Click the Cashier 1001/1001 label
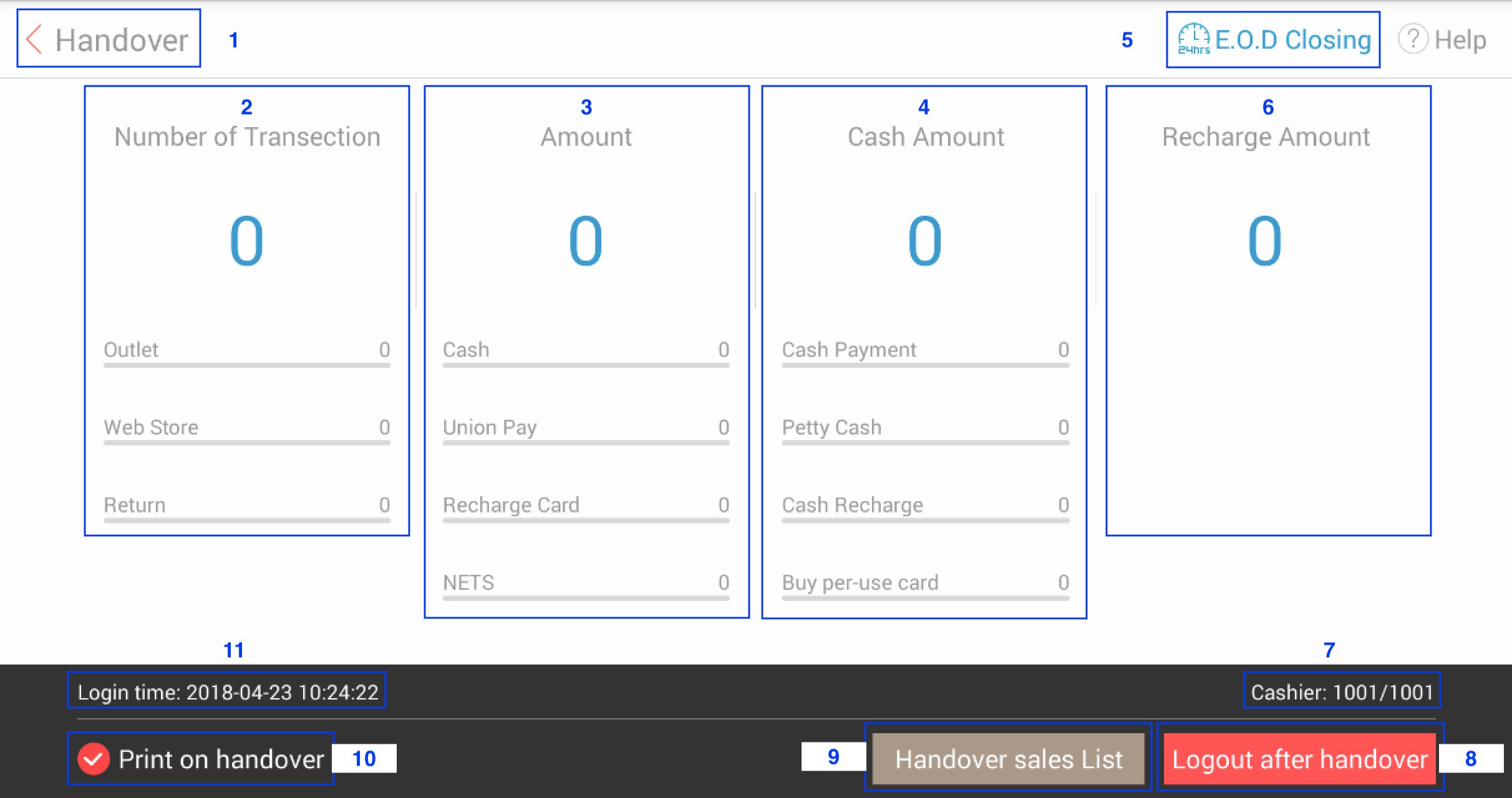The width and height of the screenshot is (1512, 798). coord(1342,692)
